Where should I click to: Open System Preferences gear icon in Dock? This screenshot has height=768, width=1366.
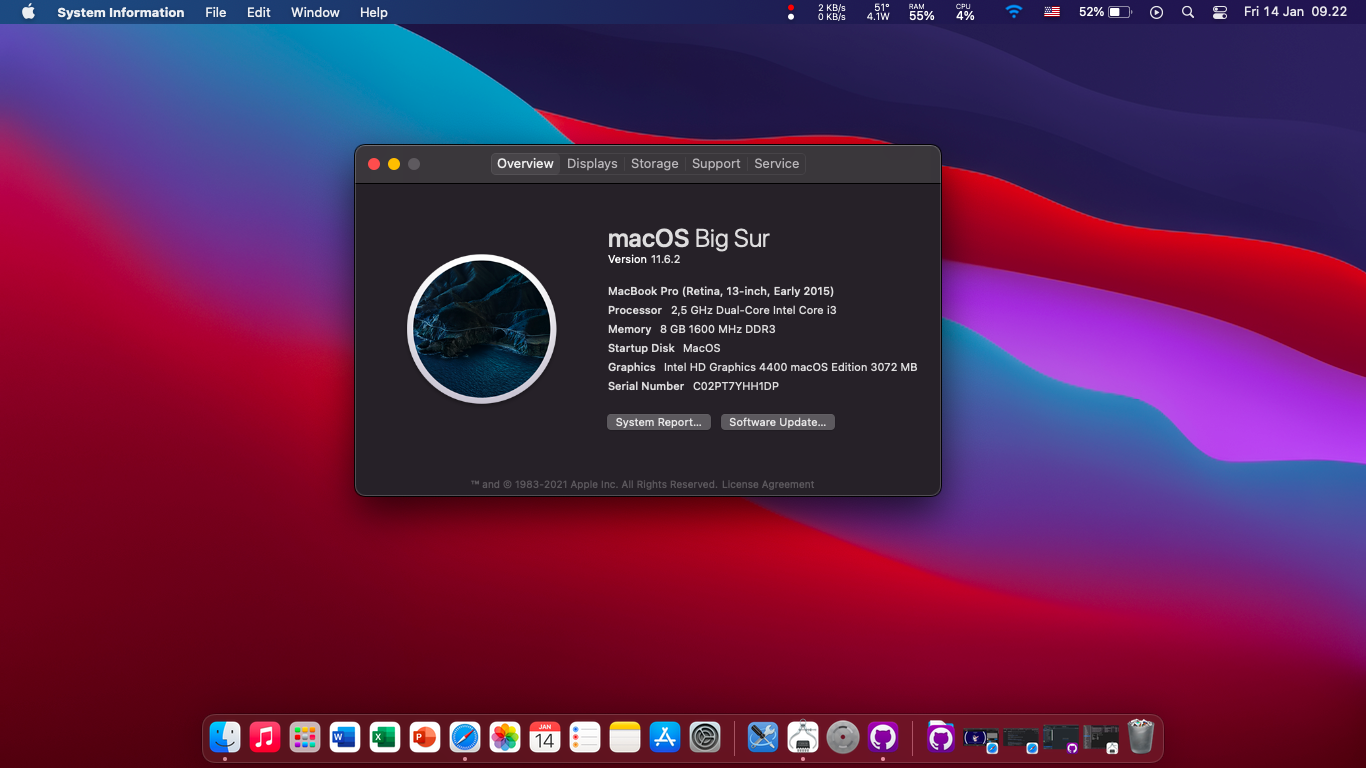coord(705,738)
